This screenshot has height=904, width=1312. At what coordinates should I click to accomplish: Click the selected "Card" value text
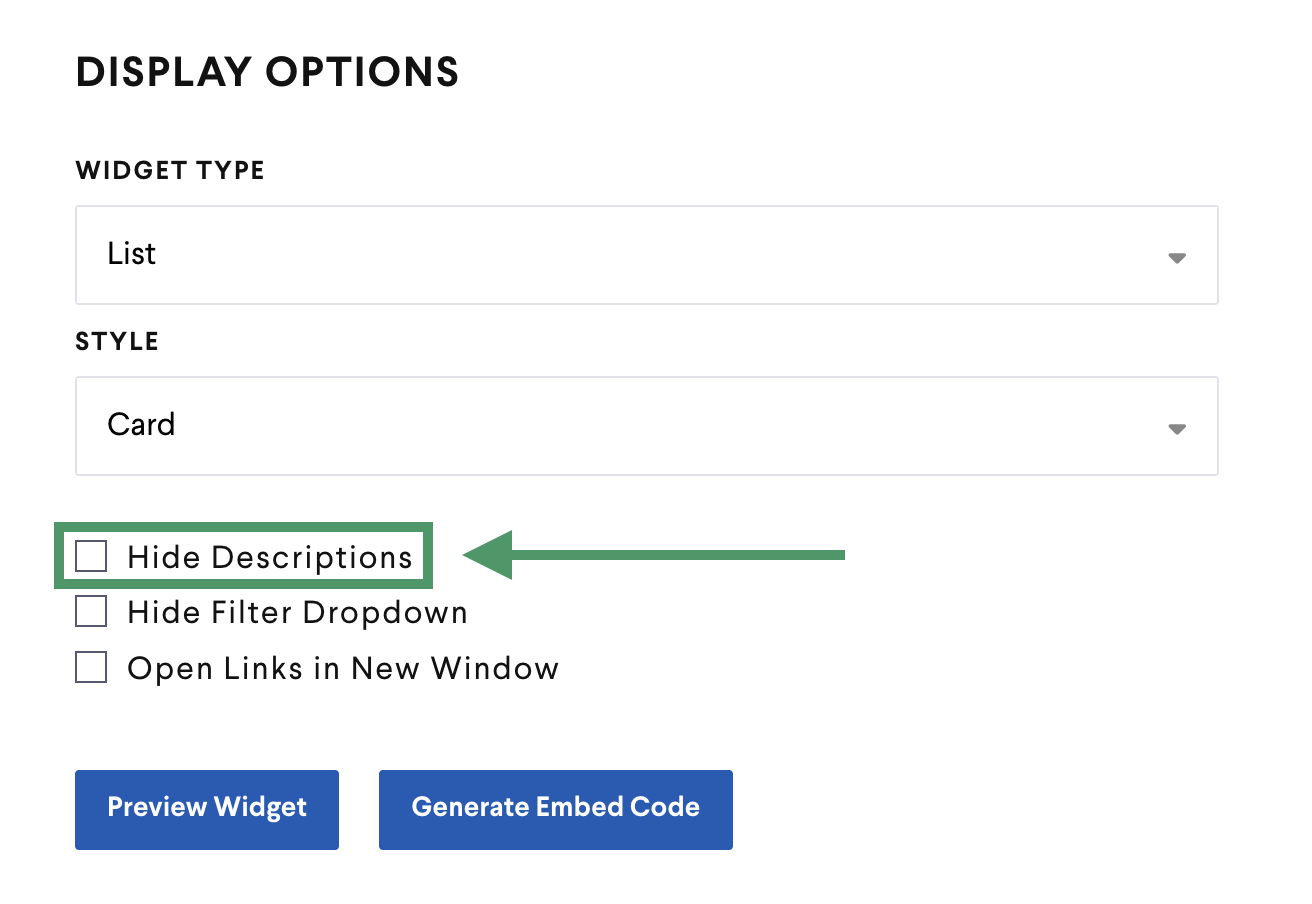tap(141, 425)
